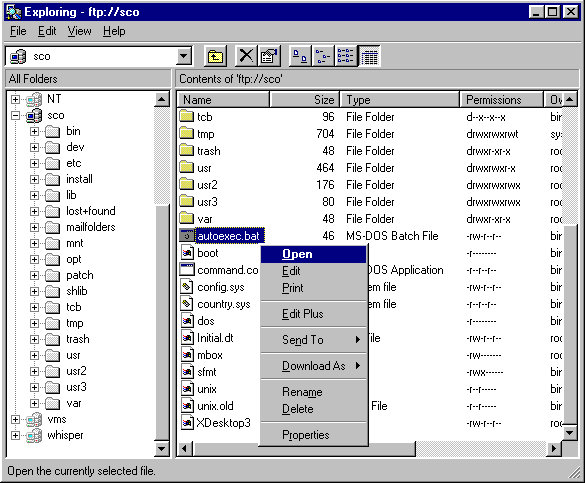Image resolution: width=585 pixels, height=483 pixels.
Task: Click the Properties toolbar icon
Action: pyautogui.click(x=269, y=56)
